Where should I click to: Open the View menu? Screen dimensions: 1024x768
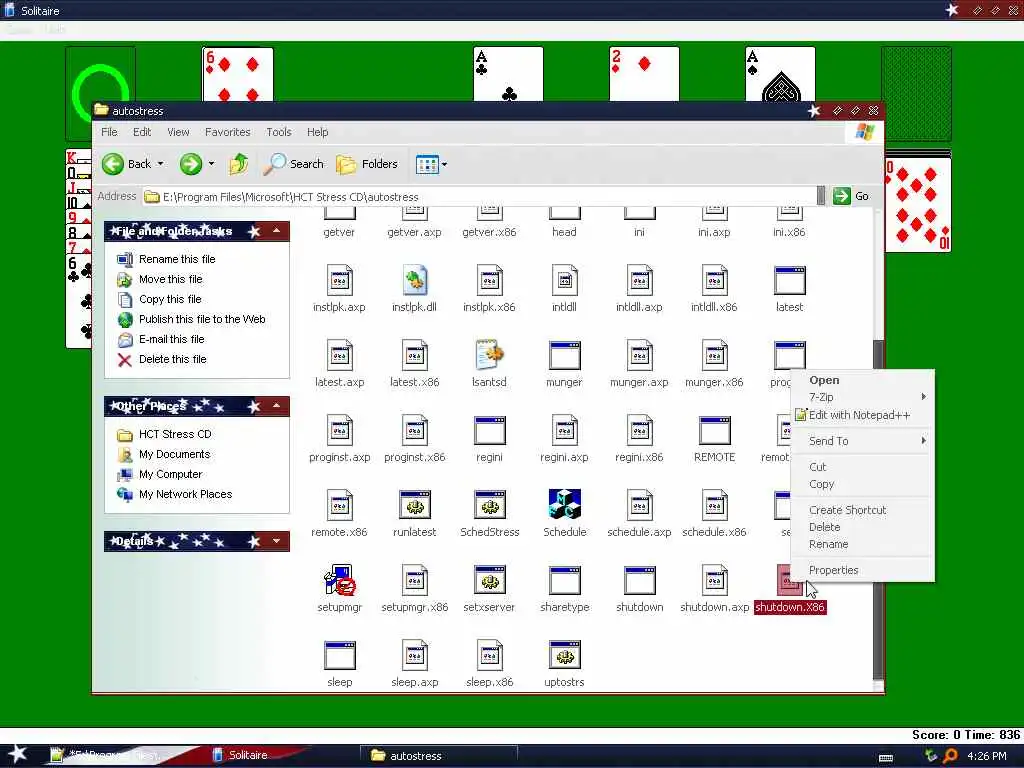pos(178,132)
